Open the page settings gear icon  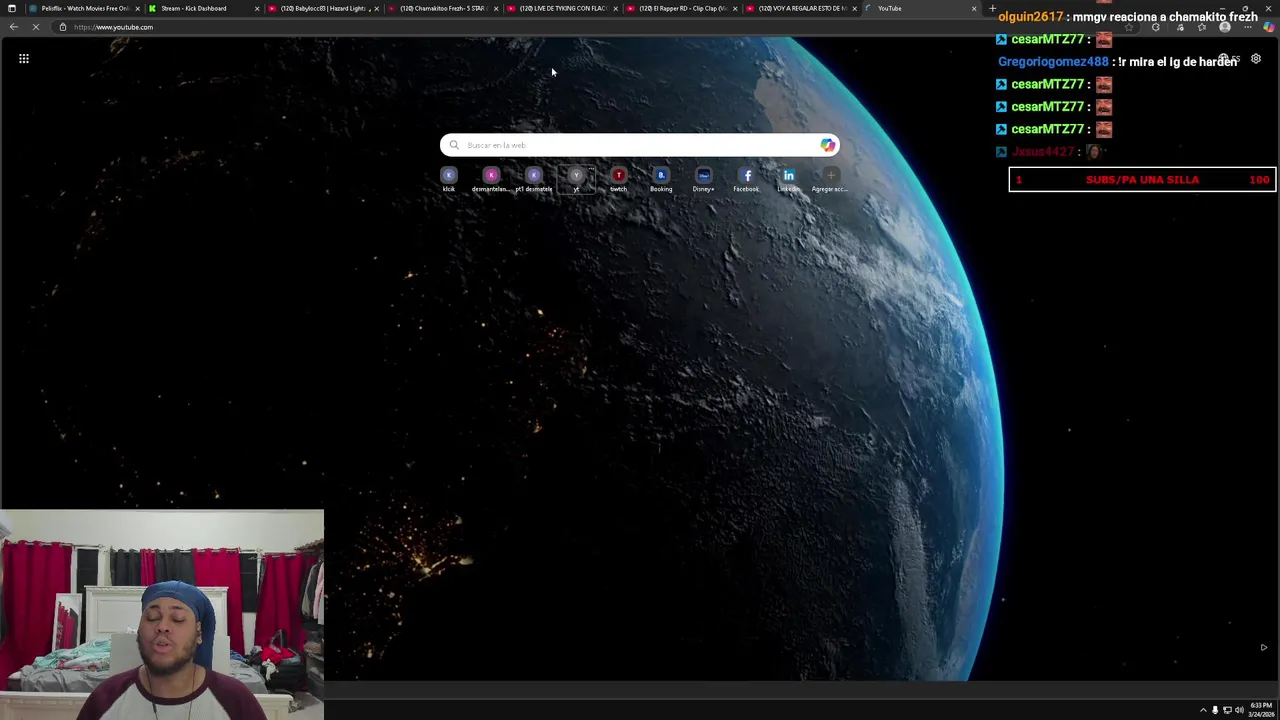1256,59
